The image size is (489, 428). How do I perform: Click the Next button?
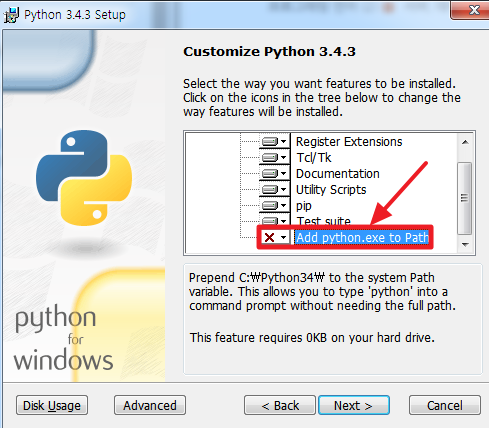(354, 405)
